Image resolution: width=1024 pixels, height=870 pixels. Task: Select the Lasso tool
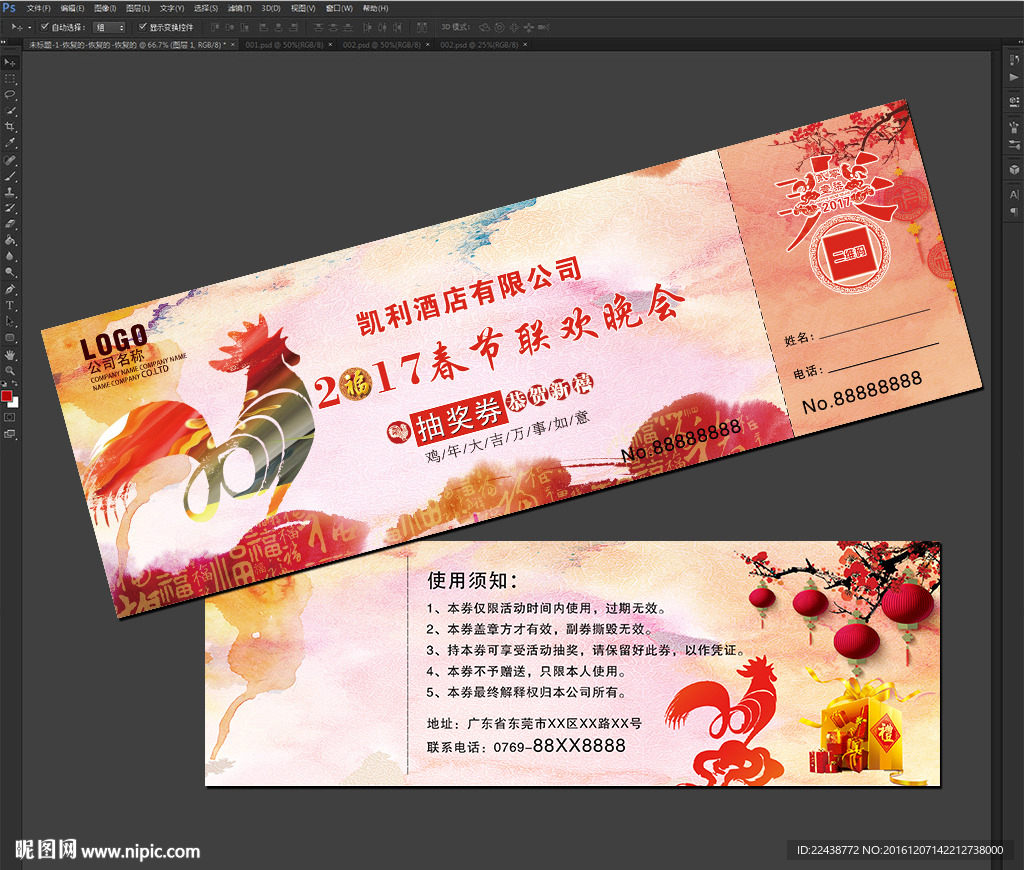[10, 95]
